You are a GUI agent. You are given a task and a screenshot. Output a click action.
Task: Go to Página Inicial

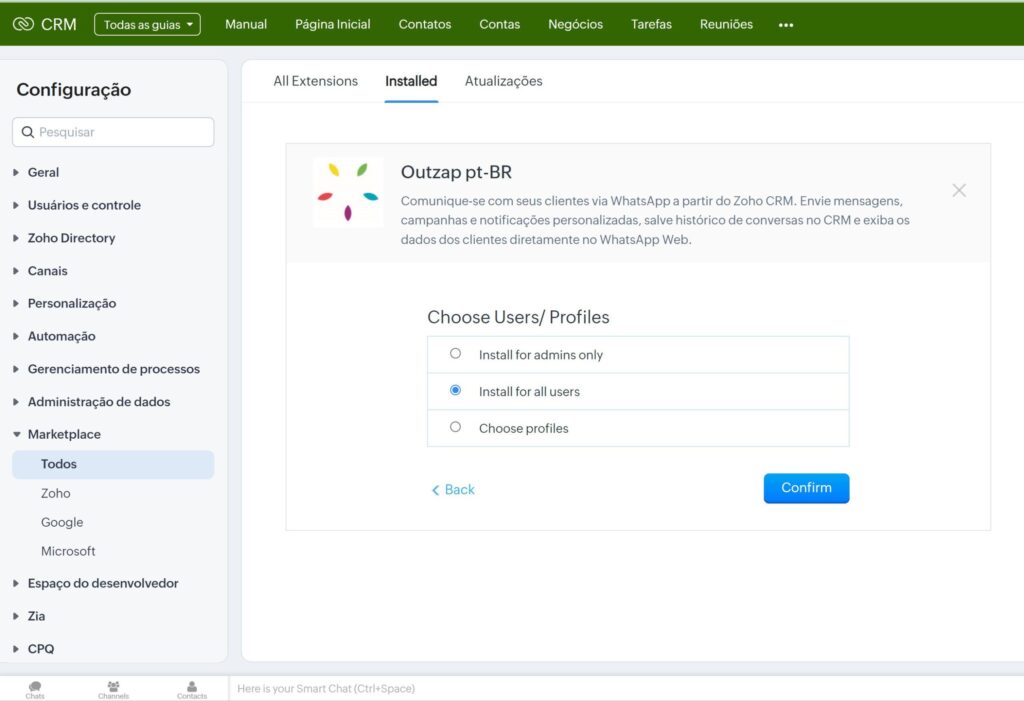pos(332,24)
